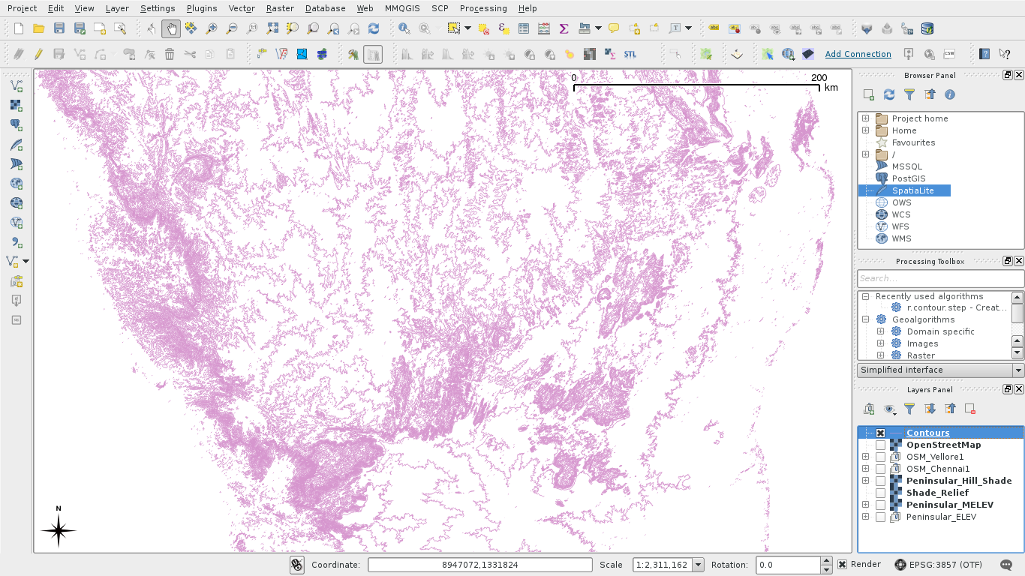Click the Zoom In magnifier tool
The height and width of the screenshot is (576, 1025).
click(x=211, y=29)
